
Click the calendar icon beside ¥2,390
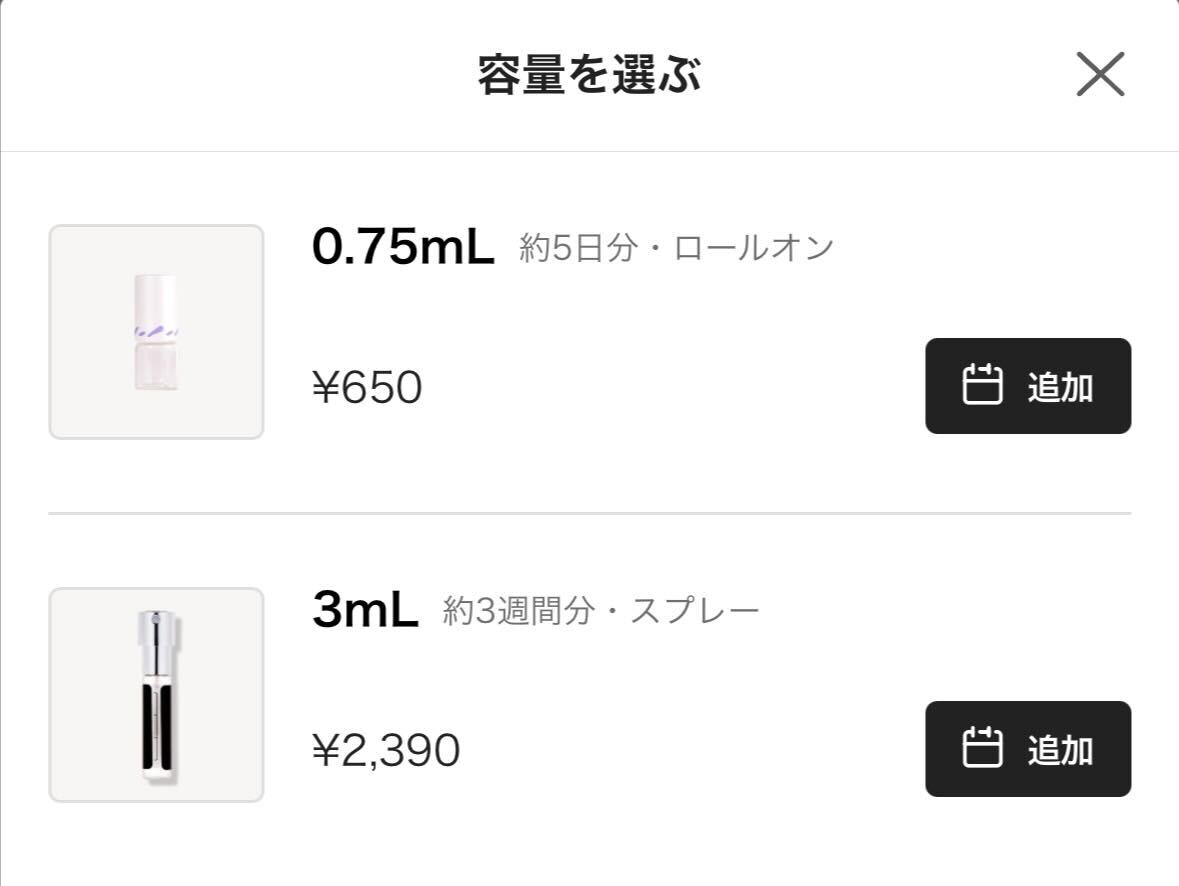pos(982,748)
